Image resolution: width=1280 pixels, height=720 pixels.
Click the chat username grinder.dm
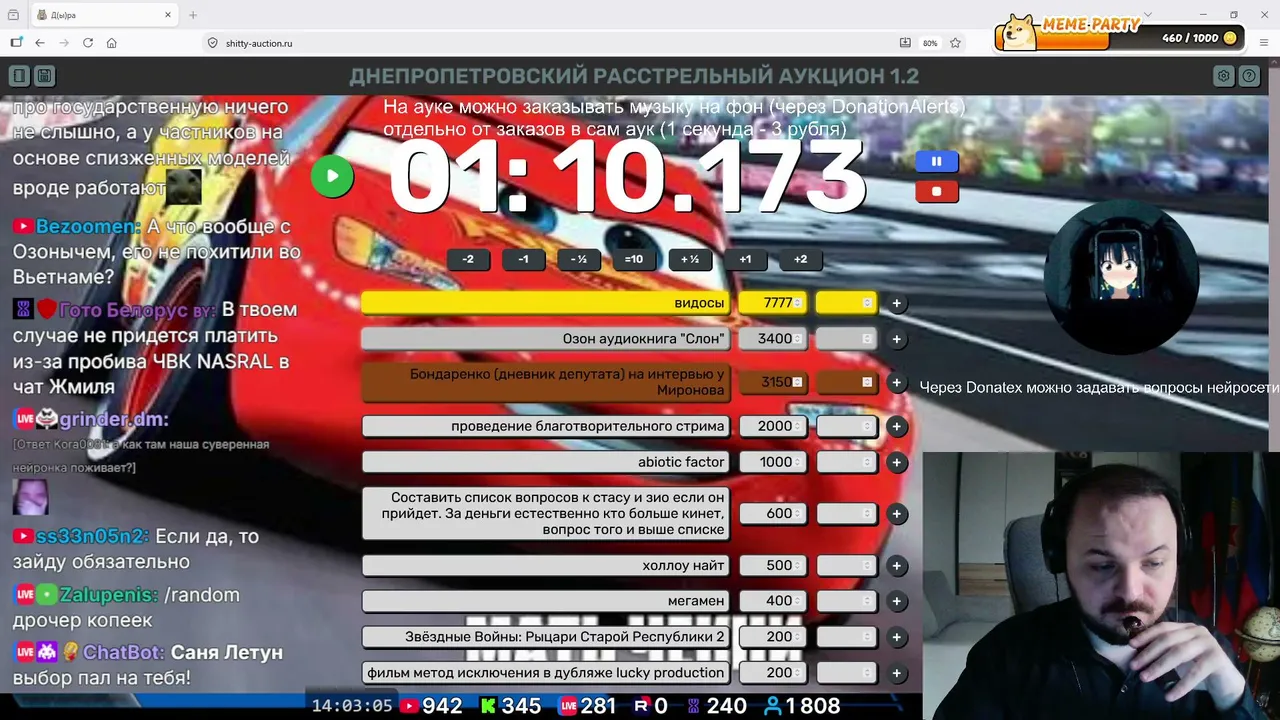(x=114, y=419)
